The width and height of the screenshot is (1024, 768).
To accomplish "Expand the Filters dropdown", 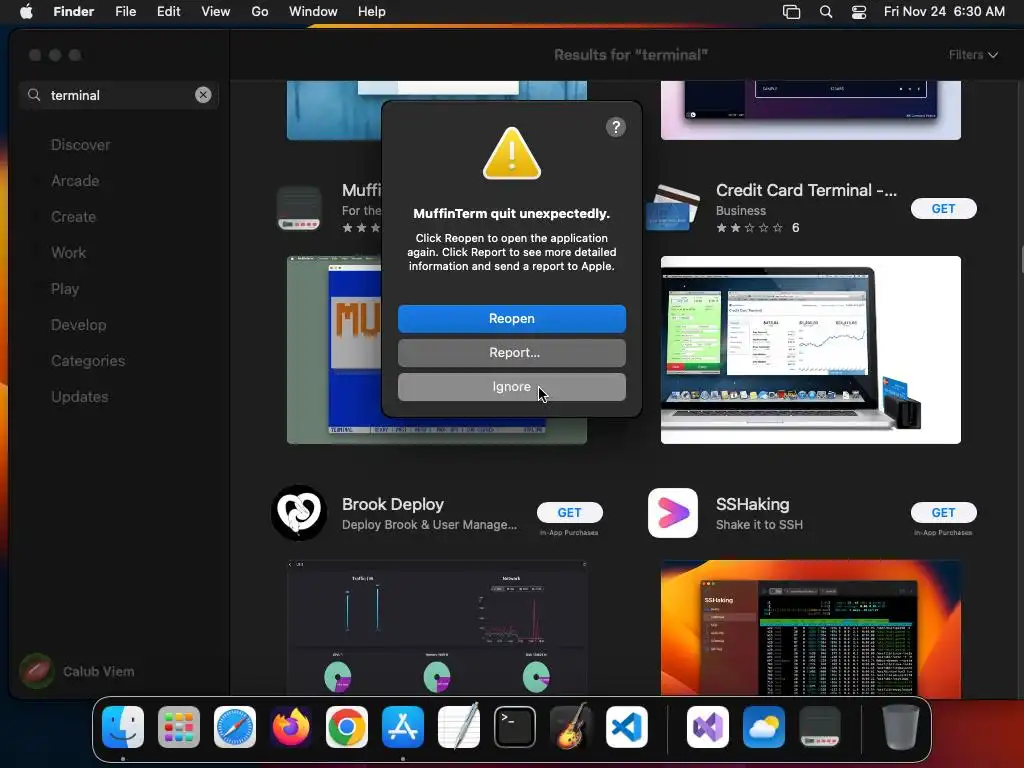I will 973,55.
